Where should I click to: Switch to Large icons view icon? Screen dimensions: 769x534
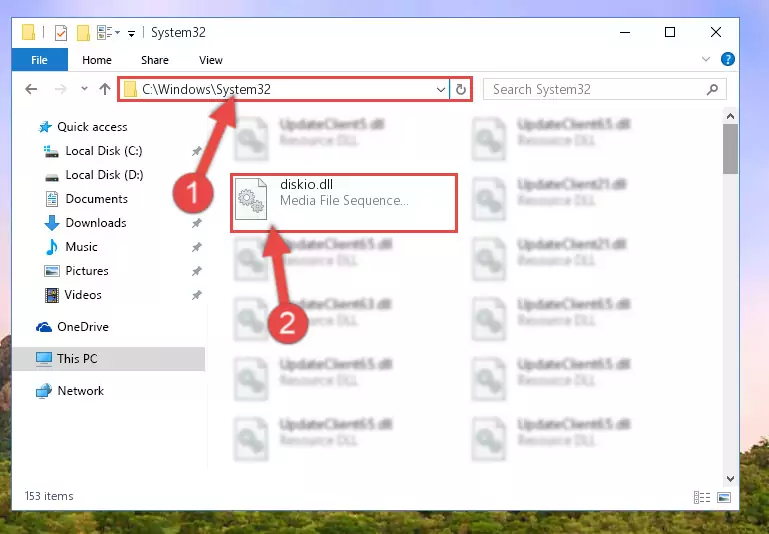coord(724,497)
